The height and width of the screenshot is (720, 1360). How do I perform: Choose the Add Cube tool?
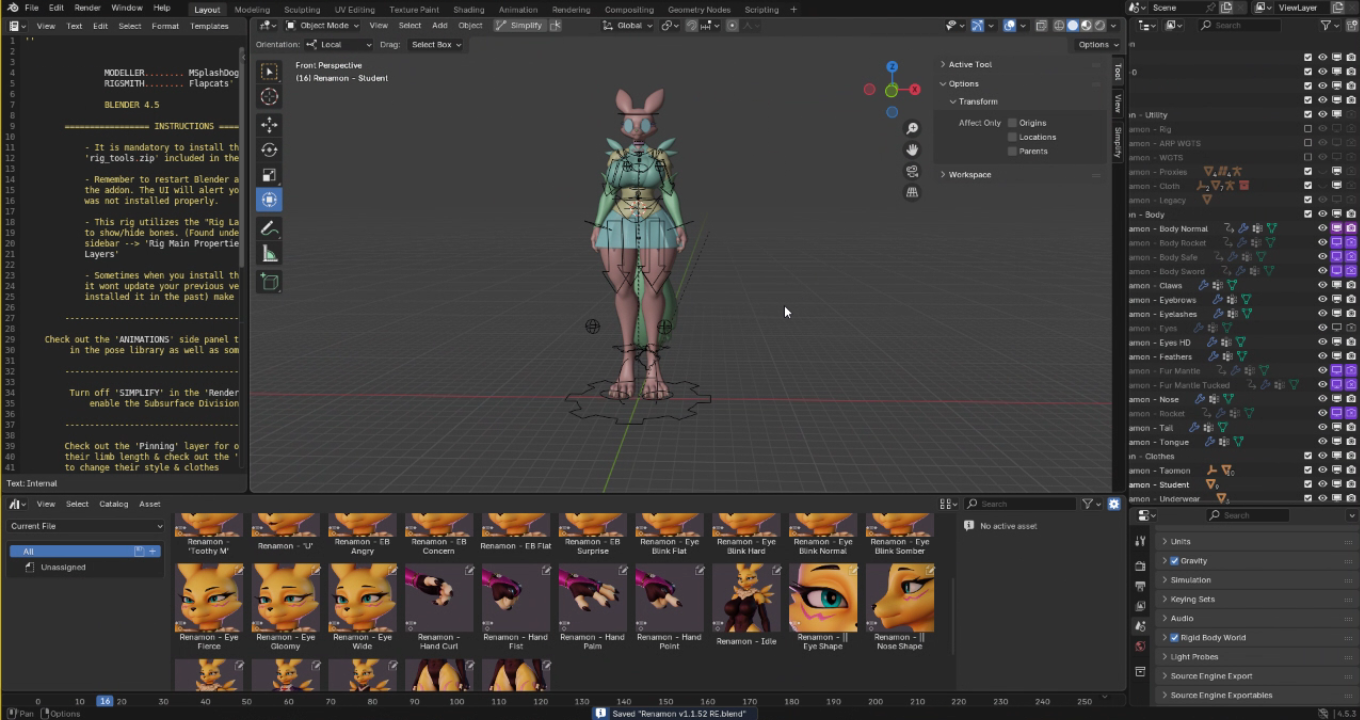pos(269,283)
